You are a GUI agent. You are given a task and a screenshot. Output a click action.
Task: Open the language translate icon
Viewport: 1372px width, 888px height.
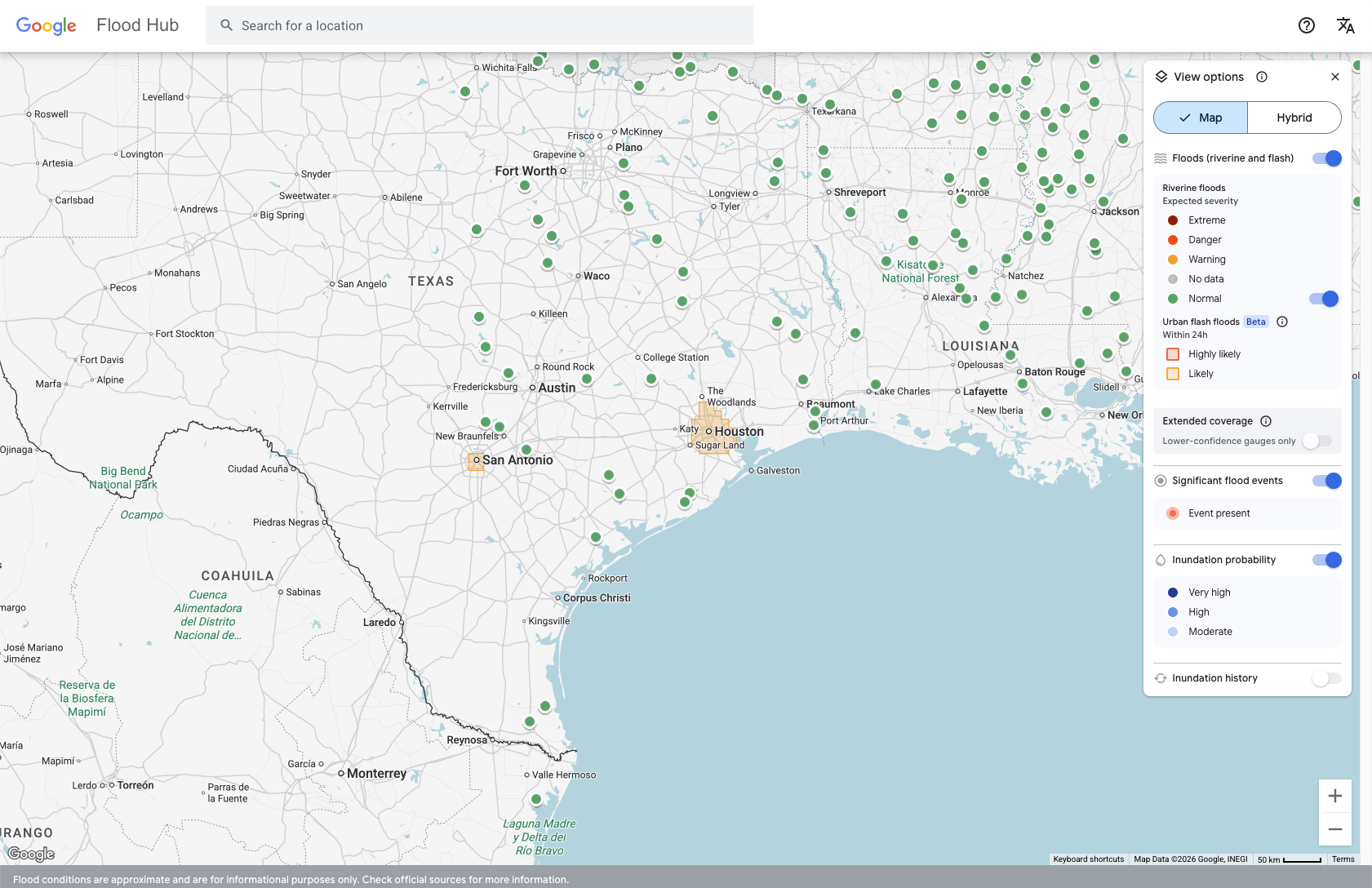pos(1345,25)
